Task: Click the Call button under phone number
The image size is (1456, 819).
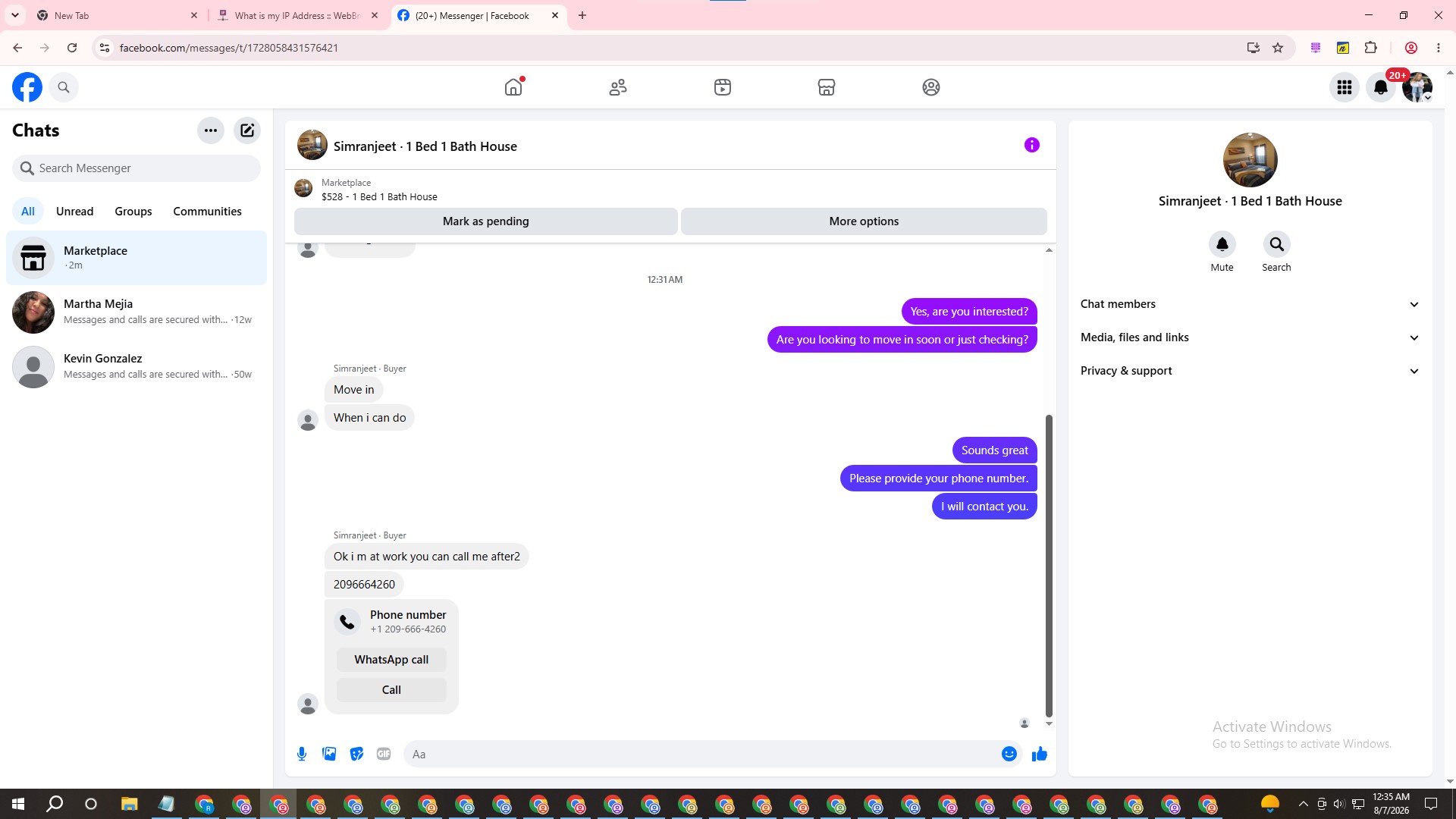Action: point(391,690)
